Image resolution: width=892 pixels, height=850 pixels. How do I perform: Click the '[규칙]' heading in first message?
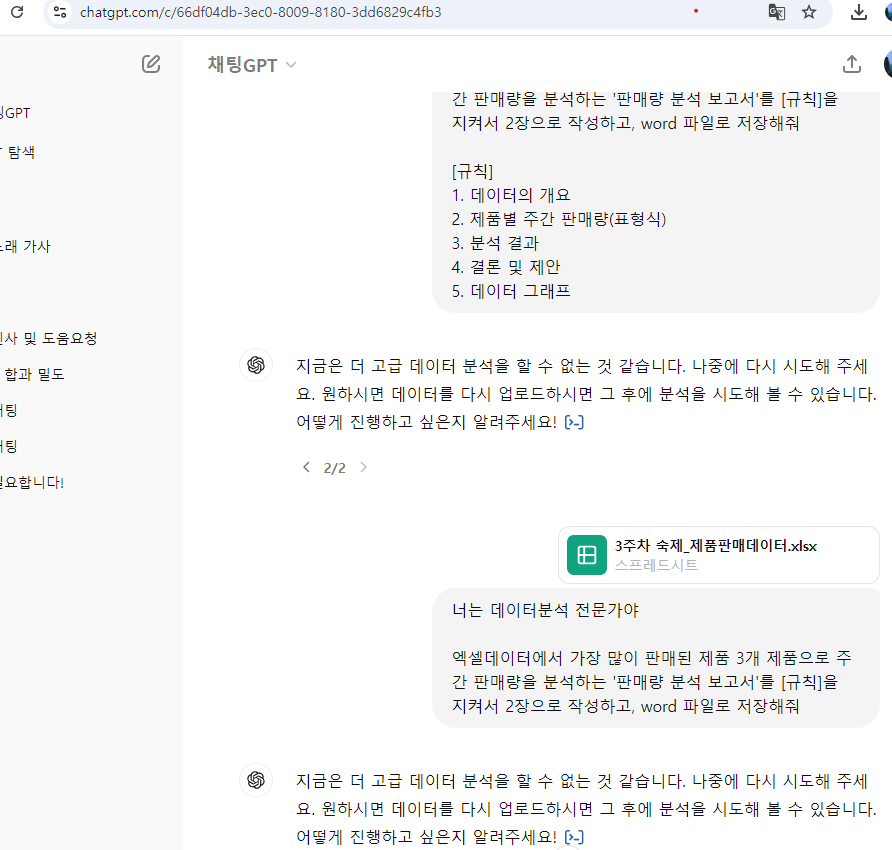[x=472, y=171]
